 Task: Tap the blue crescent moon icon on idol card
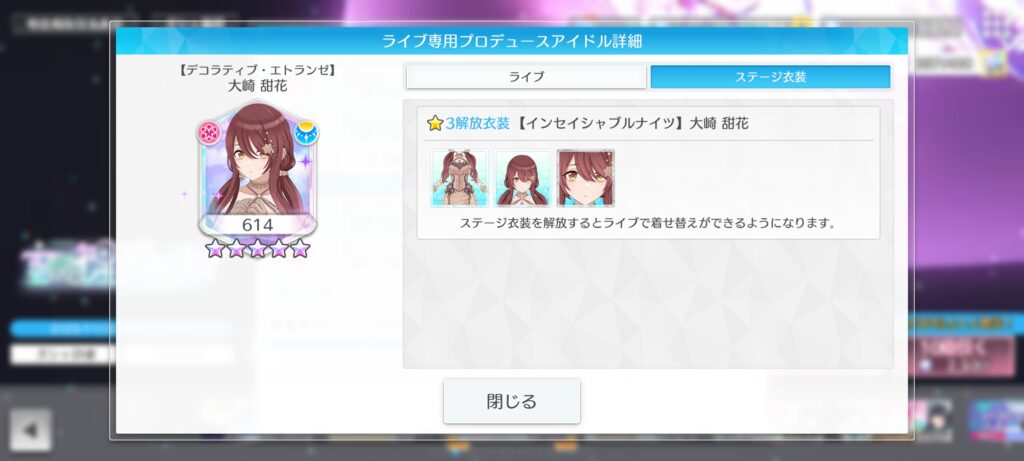coord(306,133)
